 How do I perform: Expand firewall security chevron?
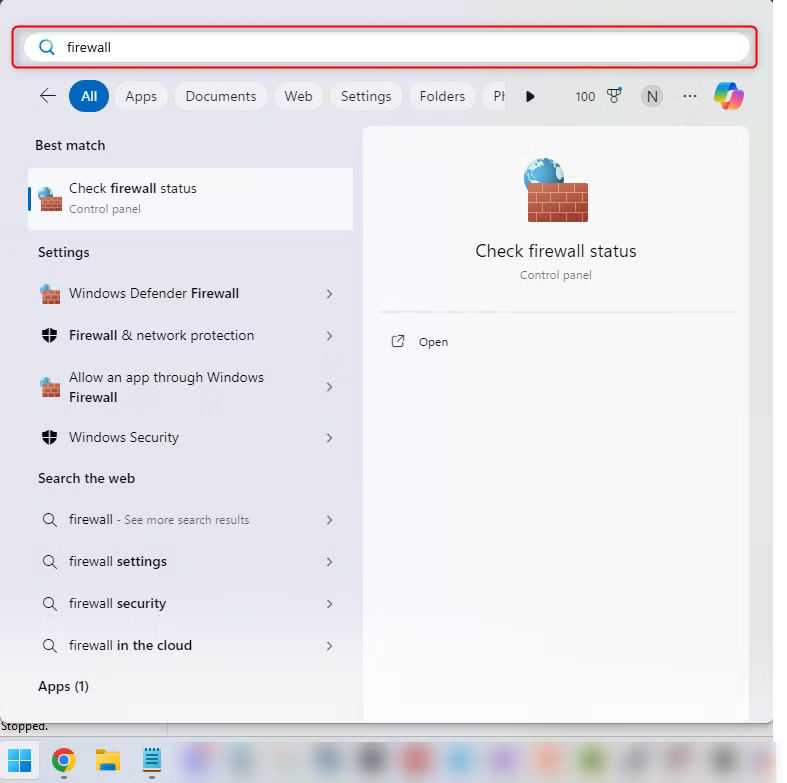click(329, 604)
